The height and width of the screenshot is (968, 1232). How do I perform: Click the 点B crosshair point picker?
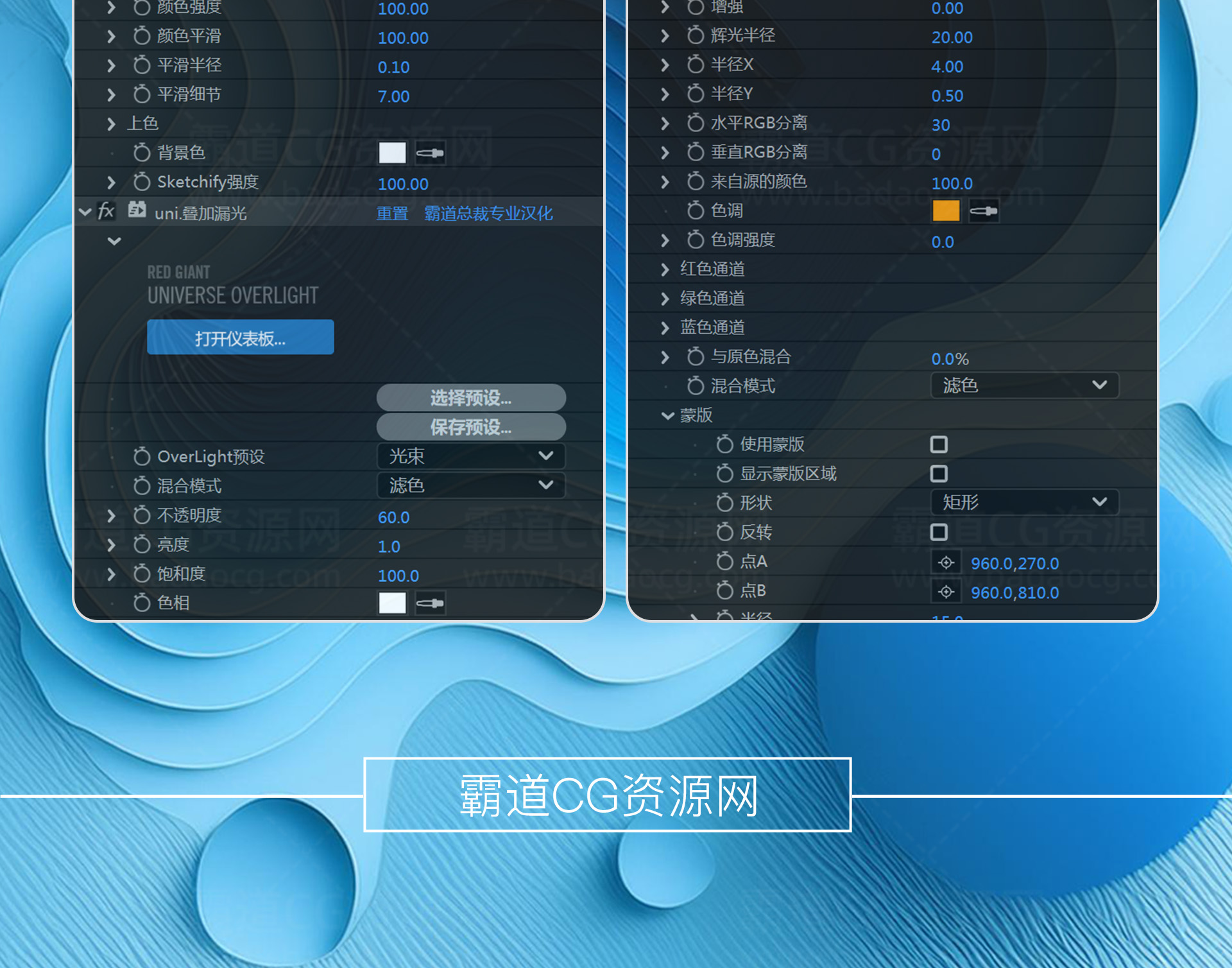(946, 592)
